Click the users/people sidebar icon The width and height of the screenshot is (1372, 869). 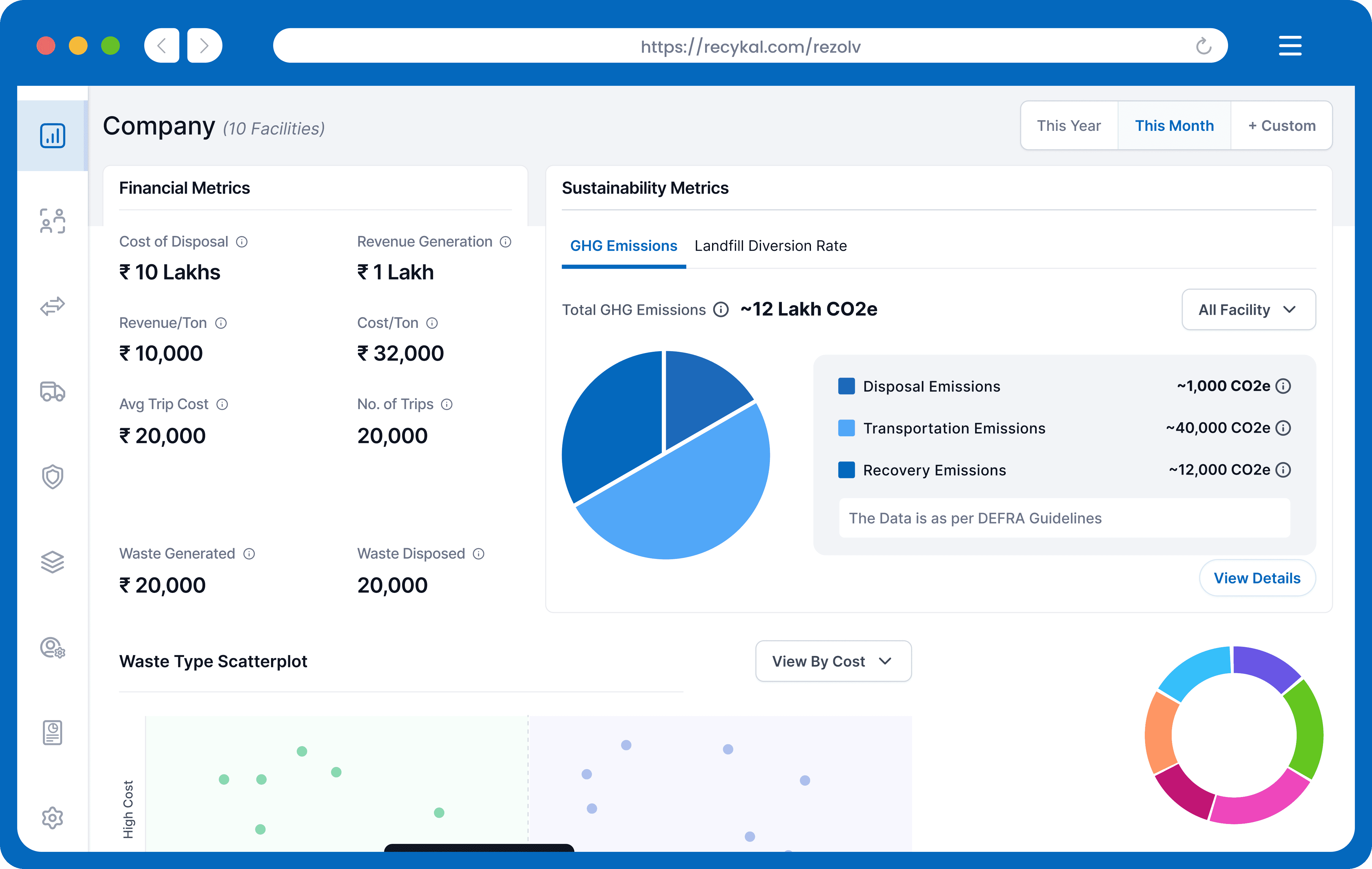point(52,221)
